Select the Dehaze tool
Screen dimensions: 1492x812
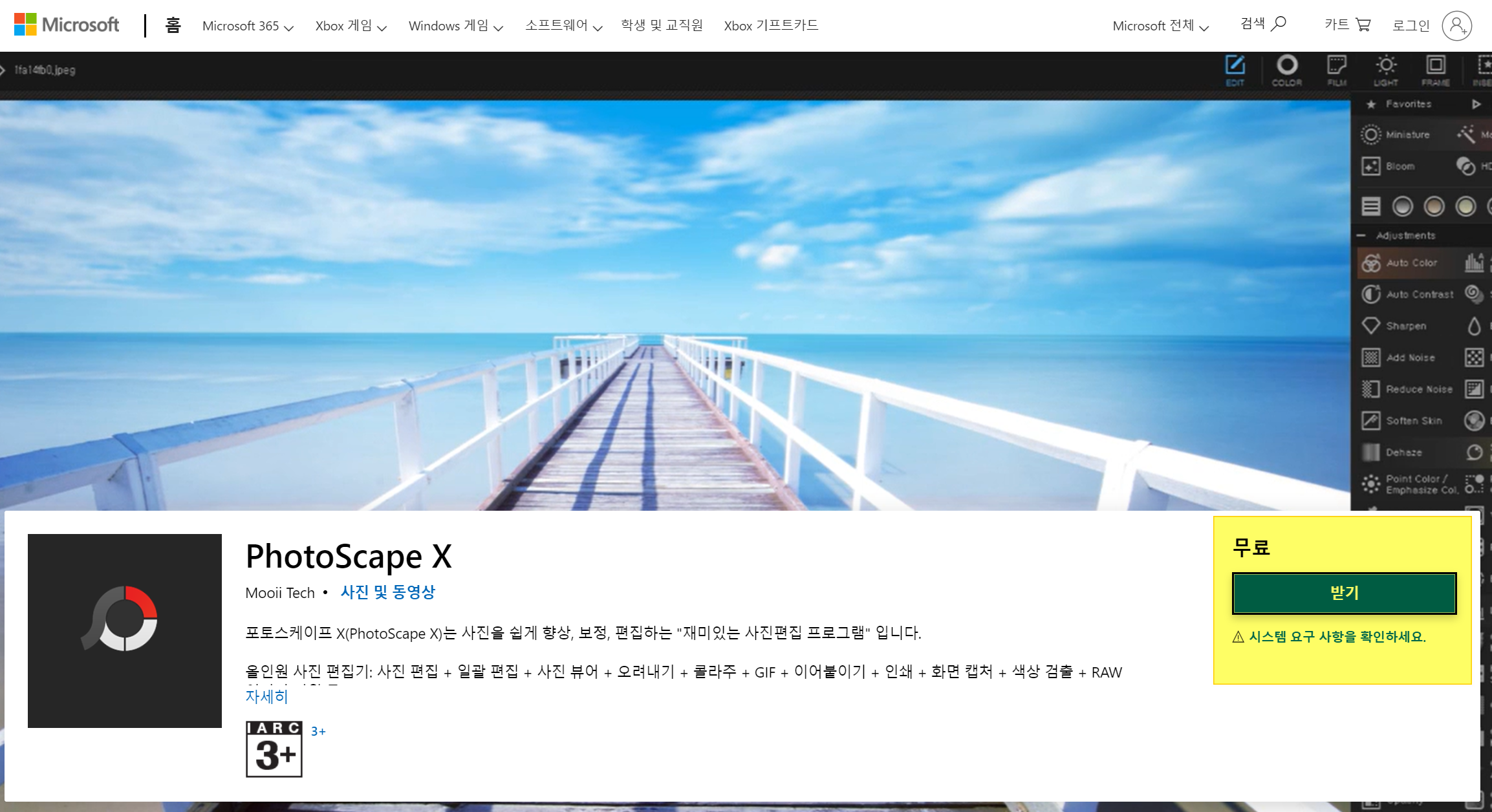[x=1392, y=453]
